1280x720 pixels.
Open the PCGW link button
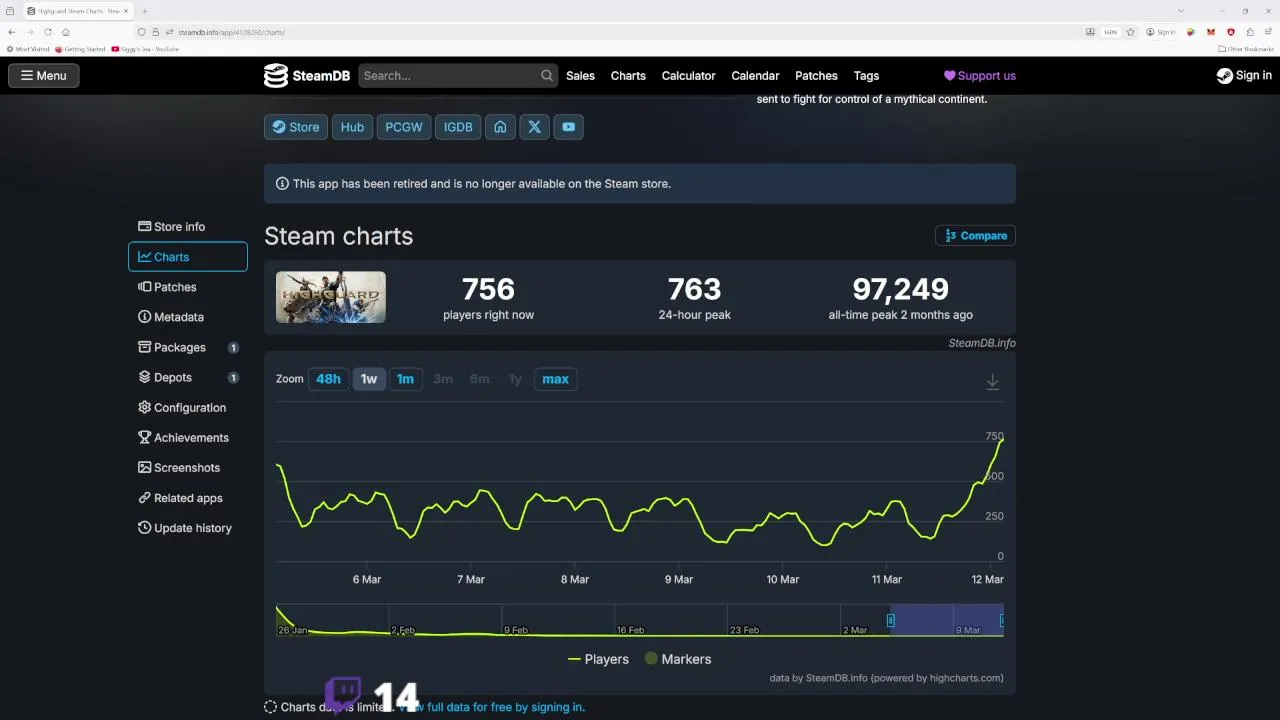pos(404,127)
